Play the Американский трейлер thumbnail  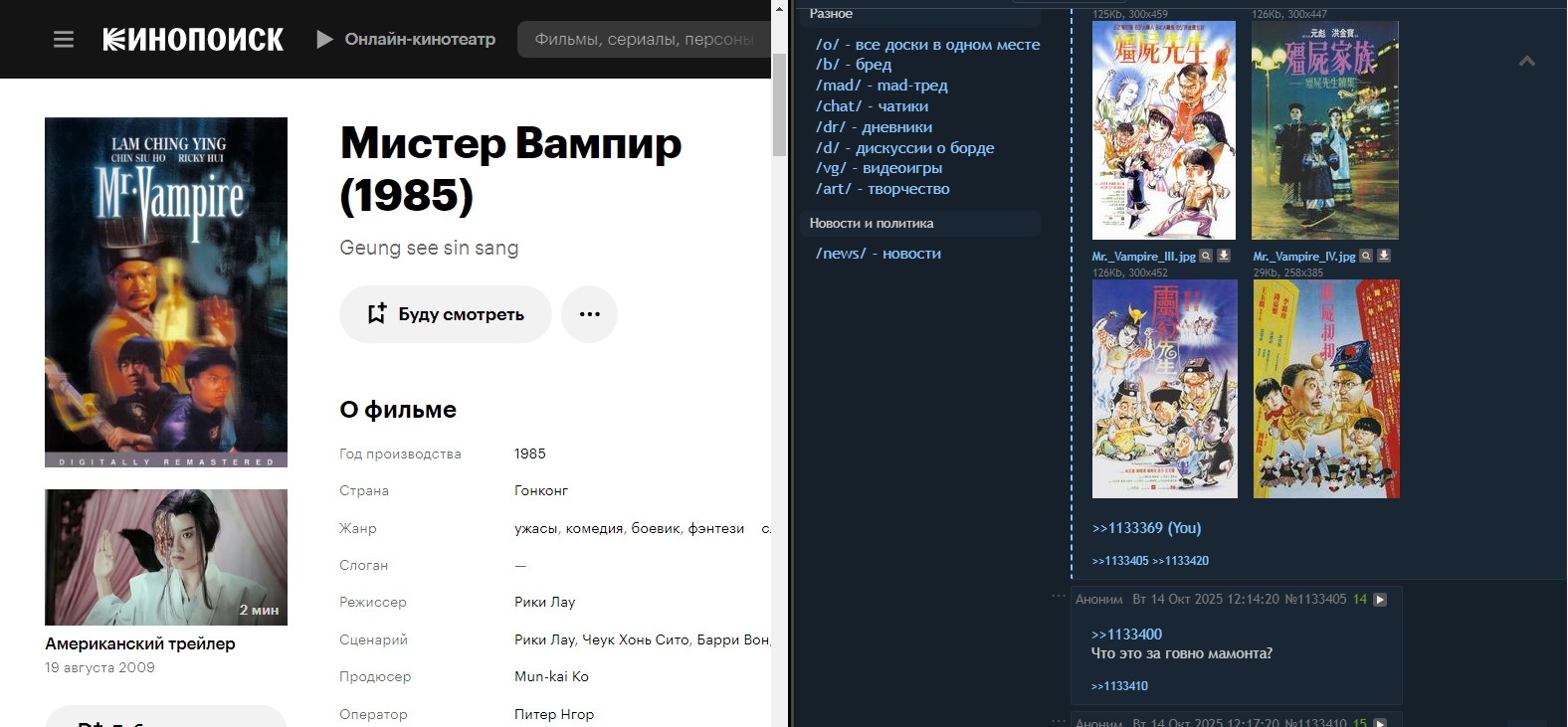tap(166, 557)
